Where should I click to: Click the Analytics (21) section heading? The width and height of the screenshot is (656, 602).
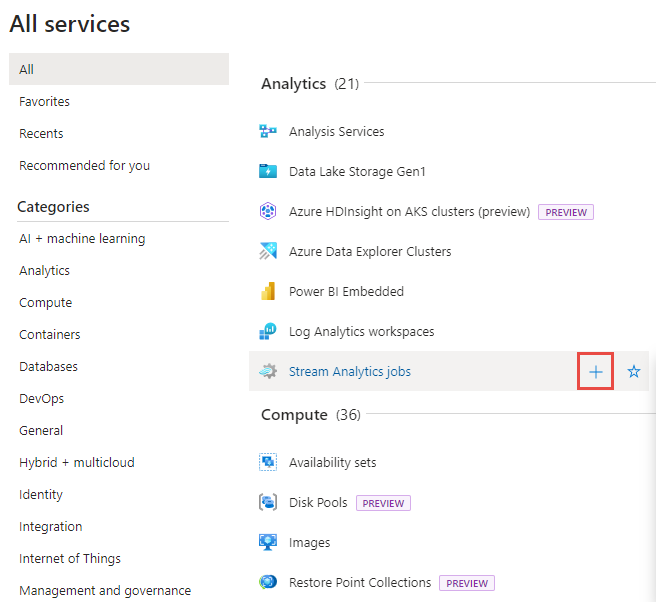click(x=310, y=84)
